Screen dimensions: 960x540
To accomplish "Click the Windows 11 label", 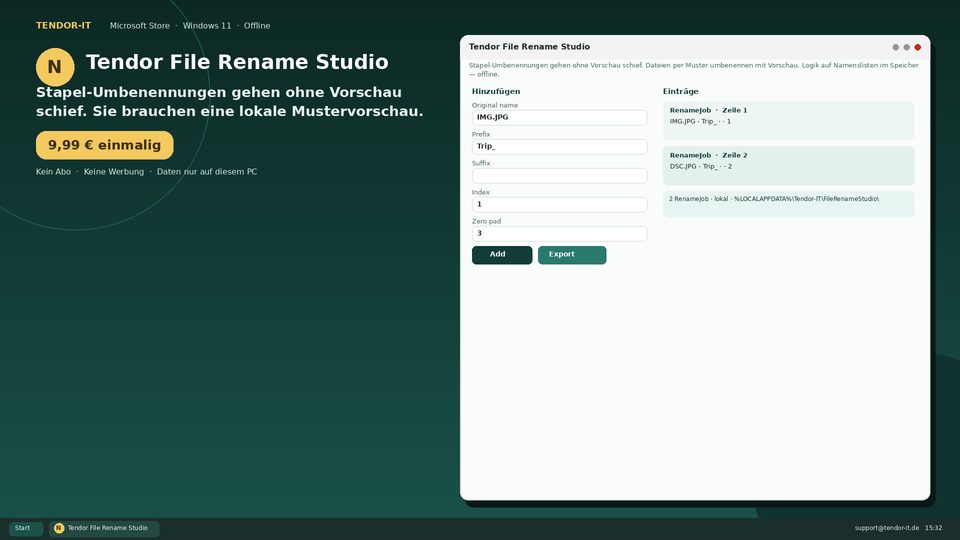I will 207,26.
